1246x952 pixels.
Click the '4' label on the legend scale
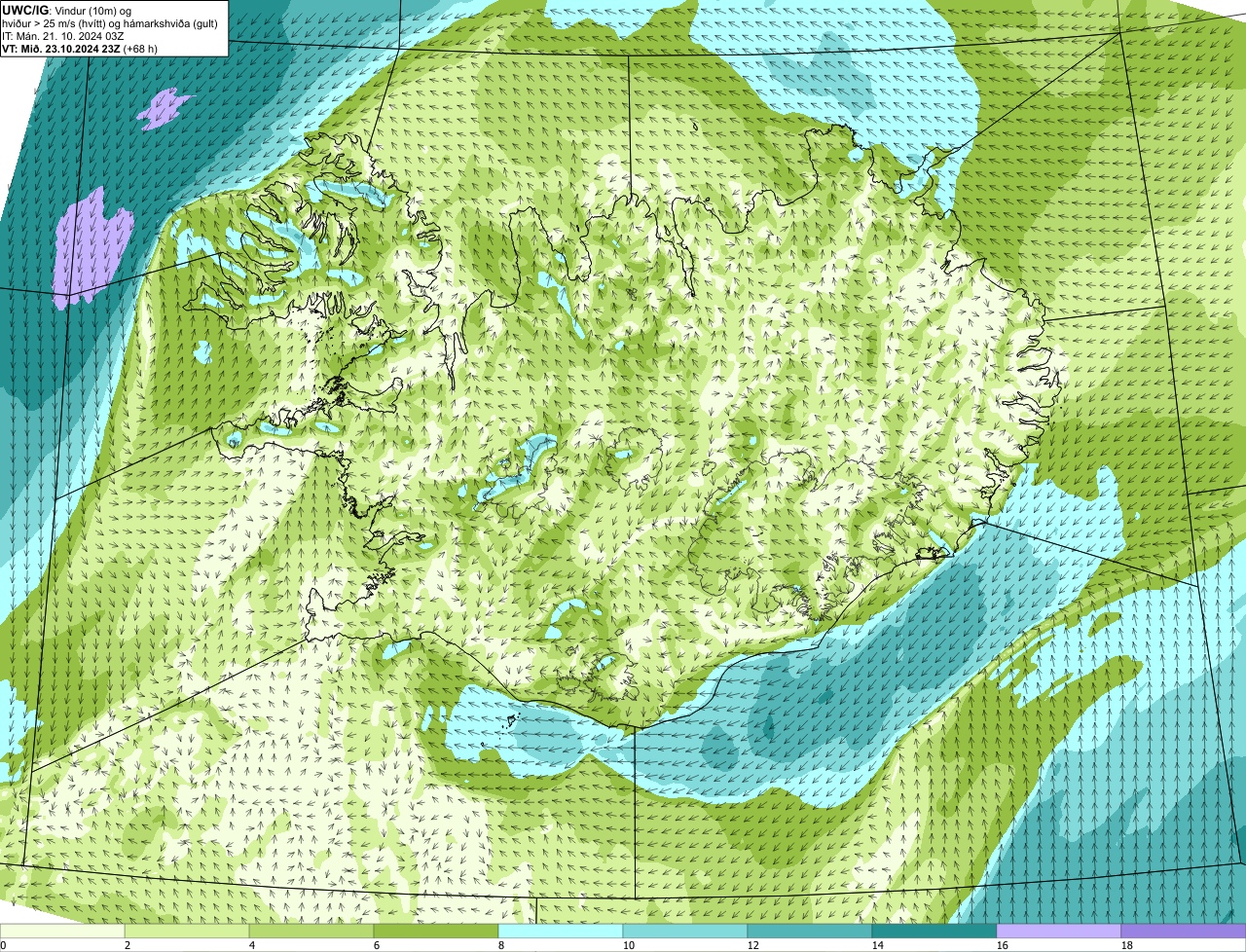252,945
